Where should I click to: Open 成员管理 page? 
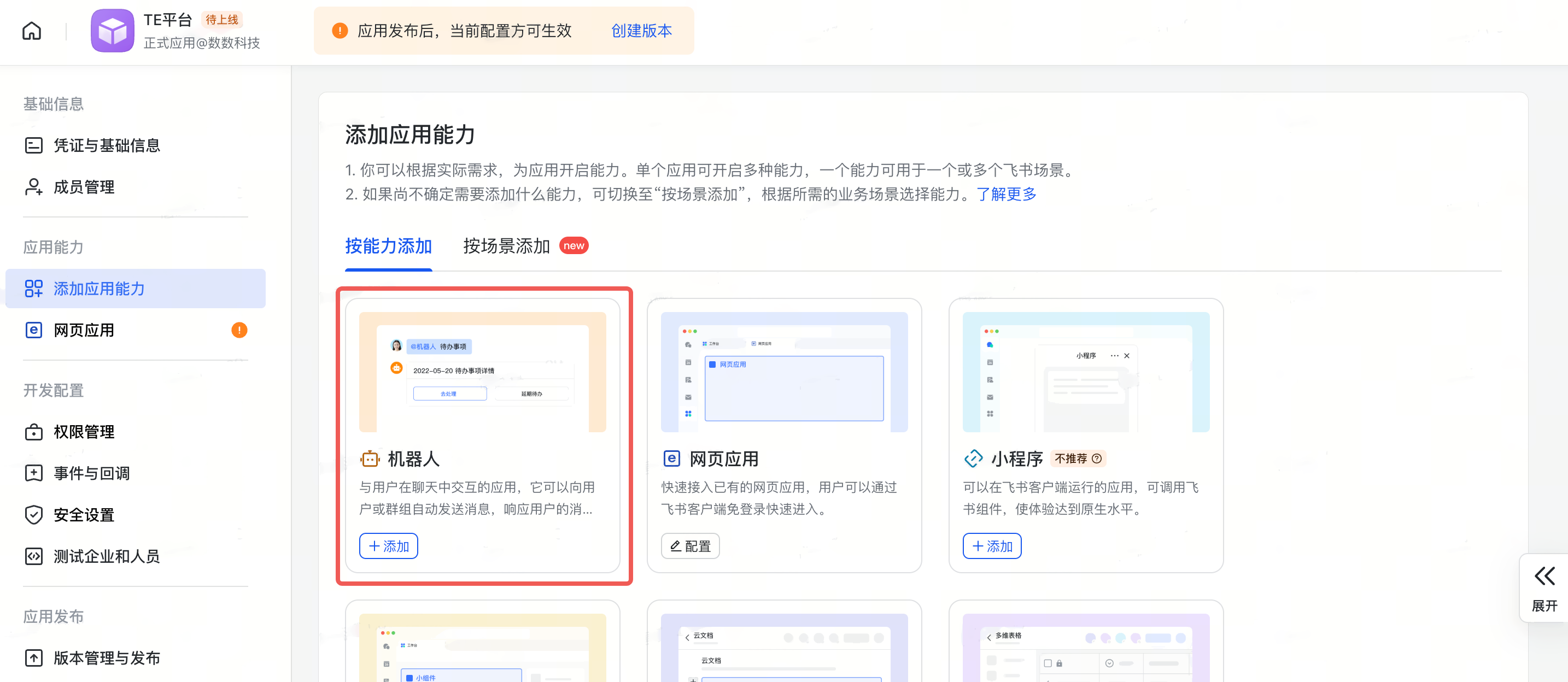coord(135,187)
